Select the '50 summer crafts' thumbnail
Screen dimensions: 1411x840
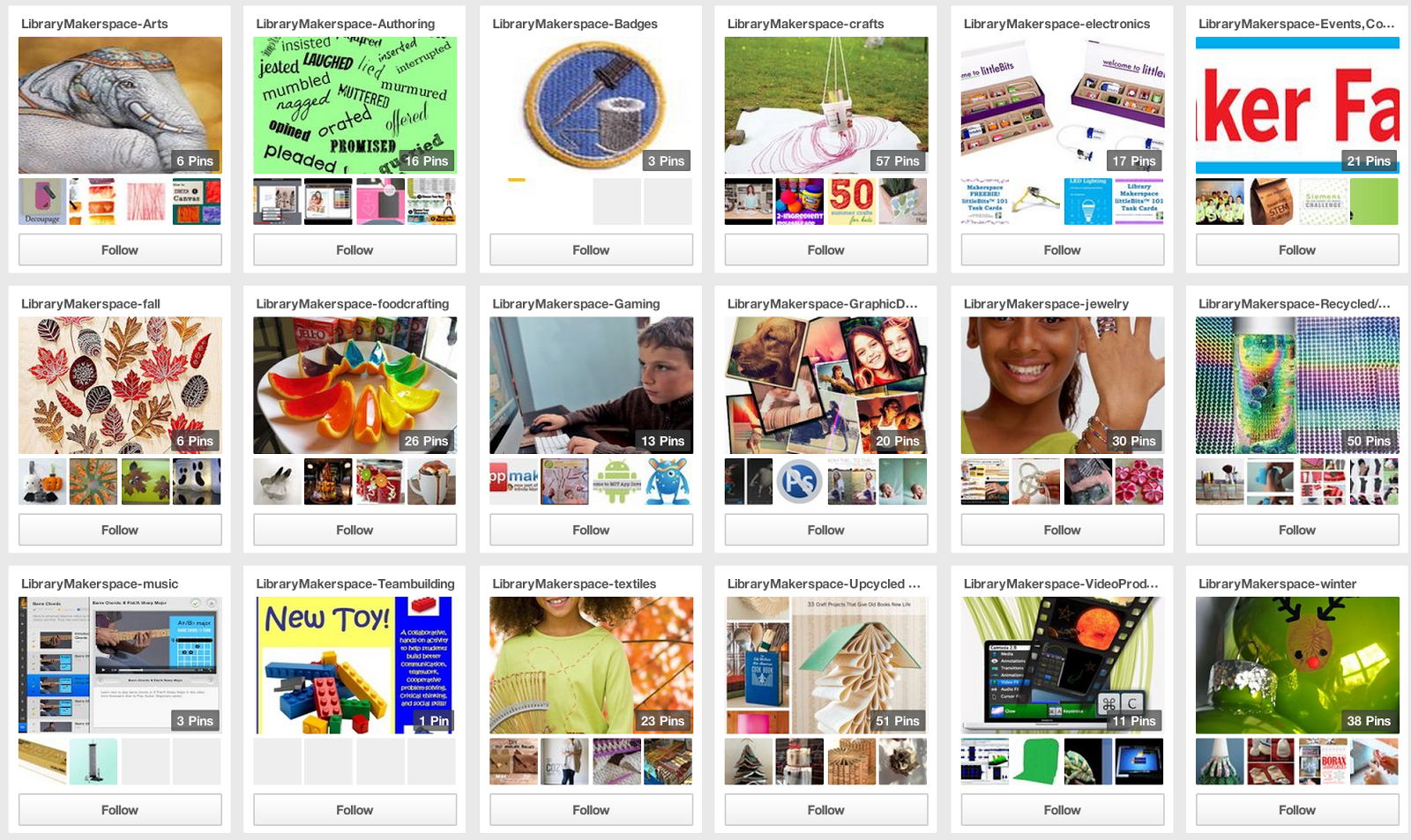pyautogui.click(x=850, y=202)
